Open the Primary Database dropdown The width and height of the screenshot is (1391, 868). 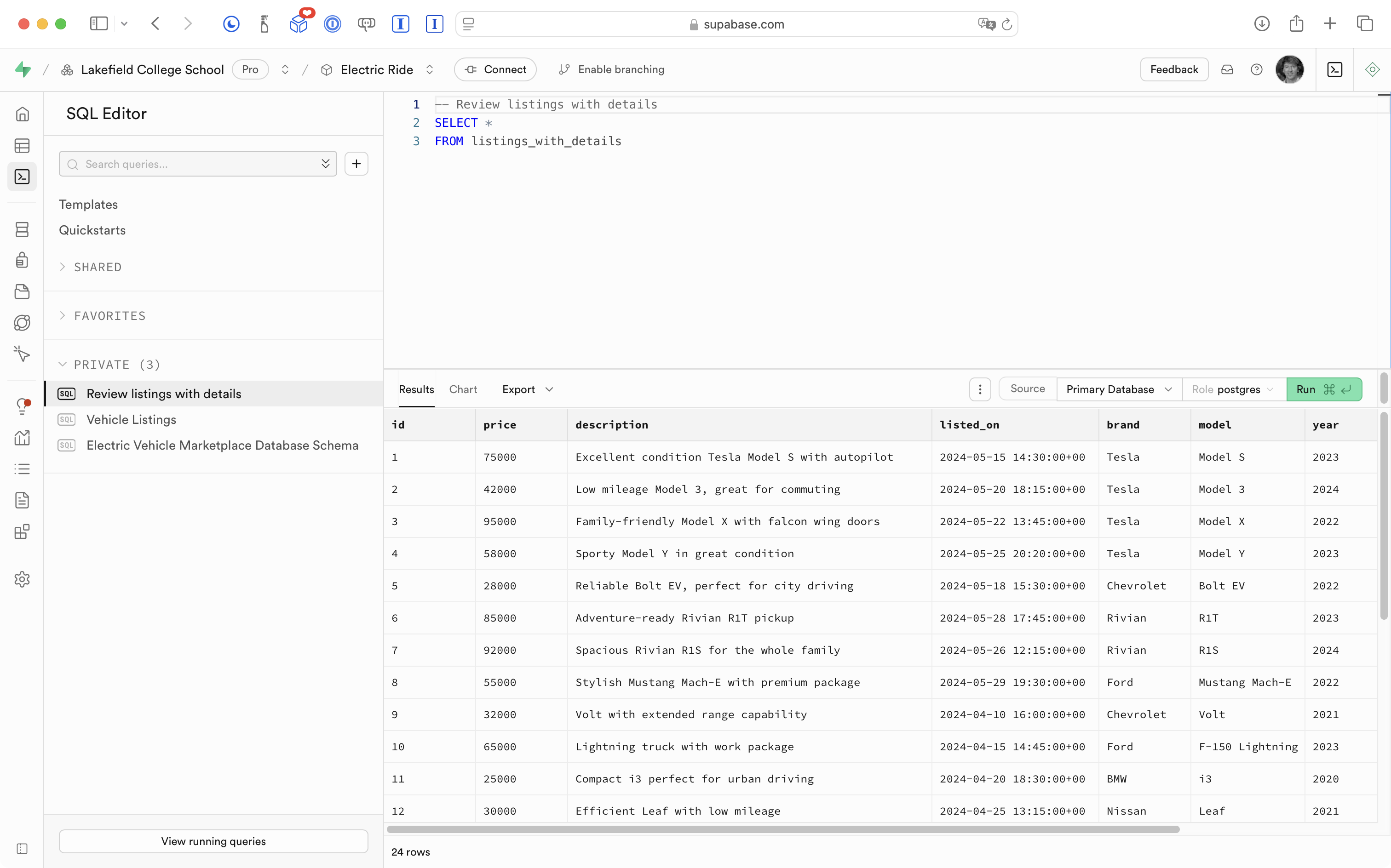[1118, 389]
